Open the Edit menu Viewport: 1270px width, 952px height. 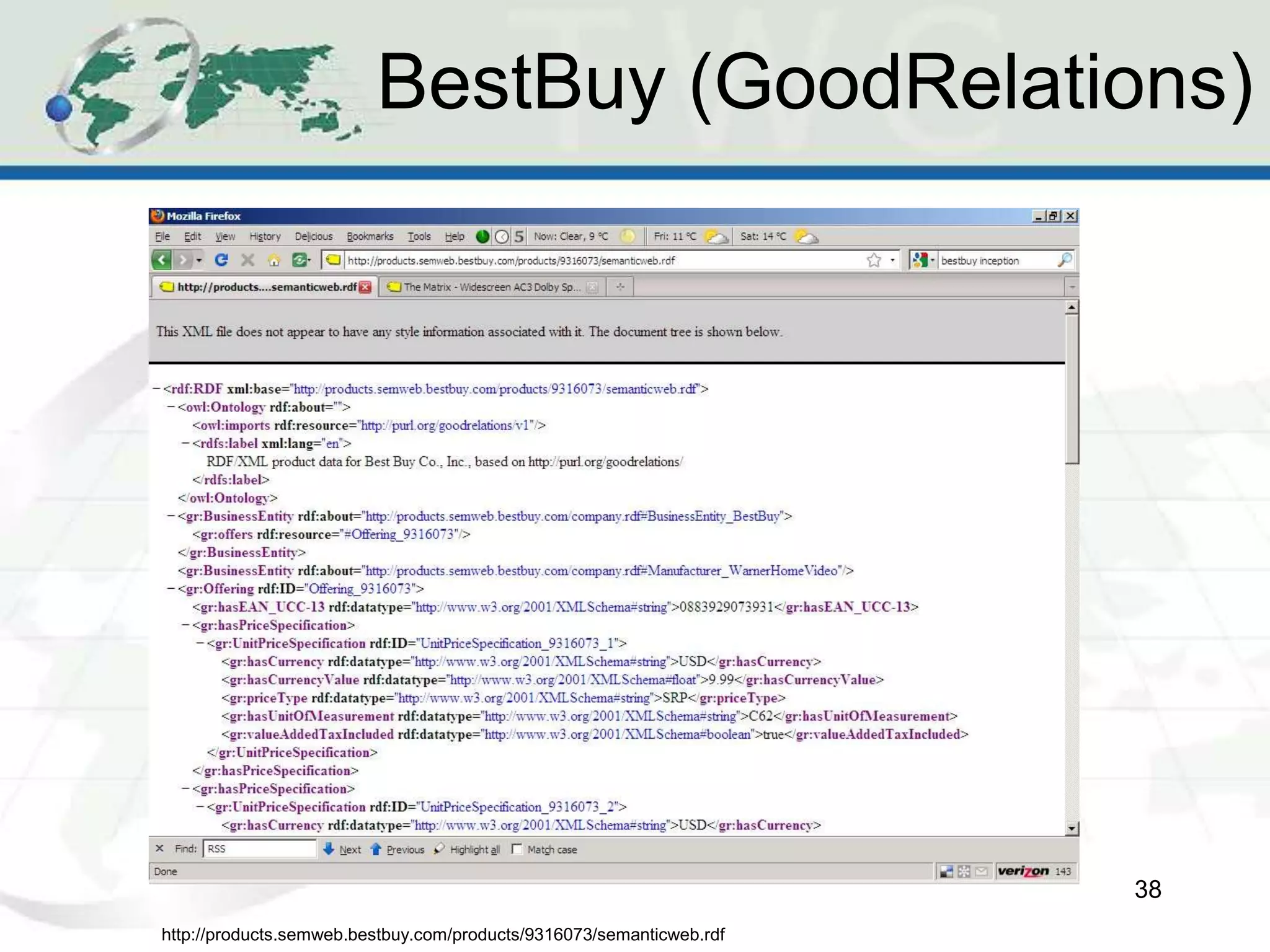click(x=192, y=236)
